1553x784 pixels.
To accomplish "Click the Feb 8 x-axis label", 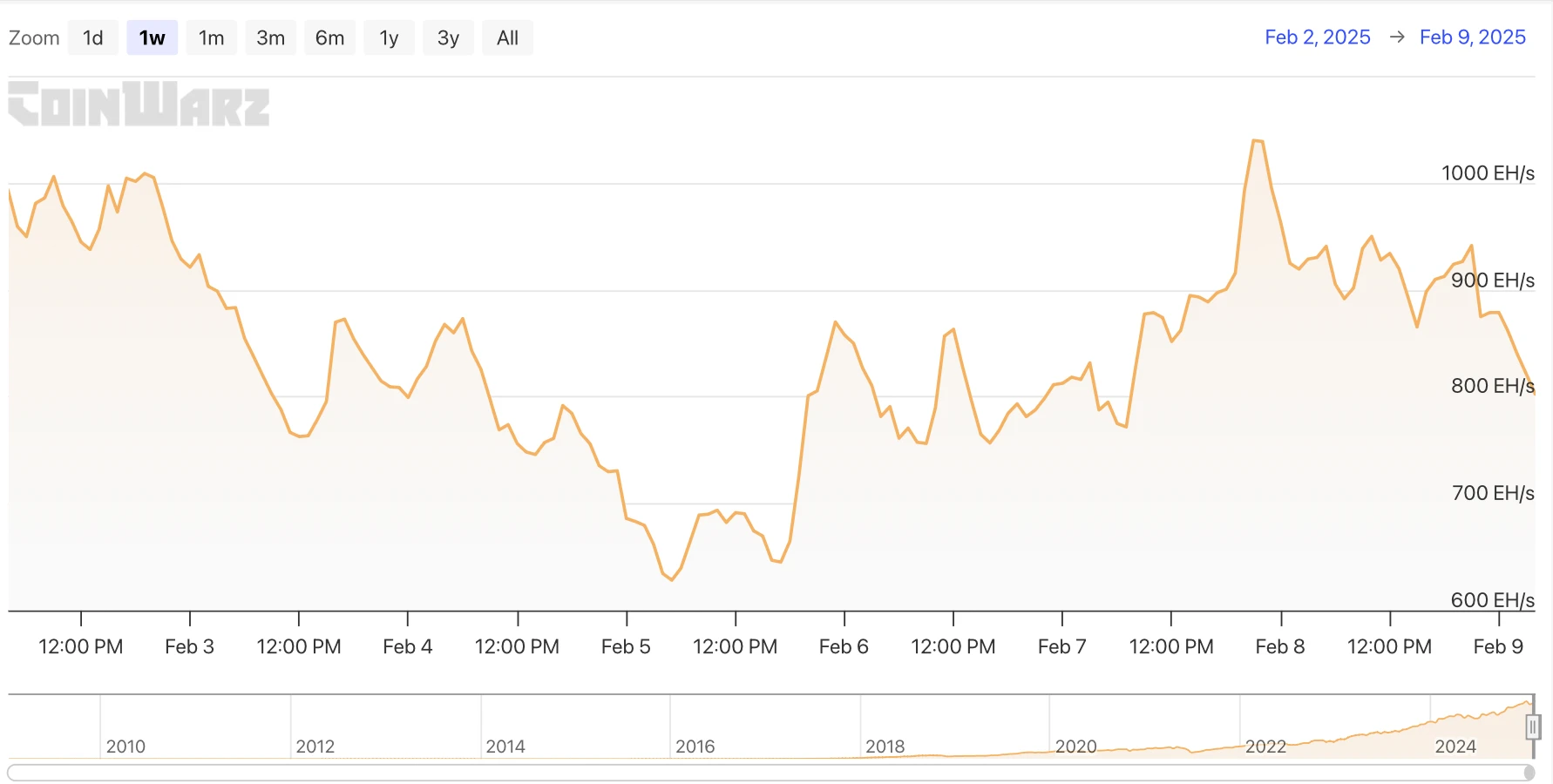I will tap(1280, 646).
